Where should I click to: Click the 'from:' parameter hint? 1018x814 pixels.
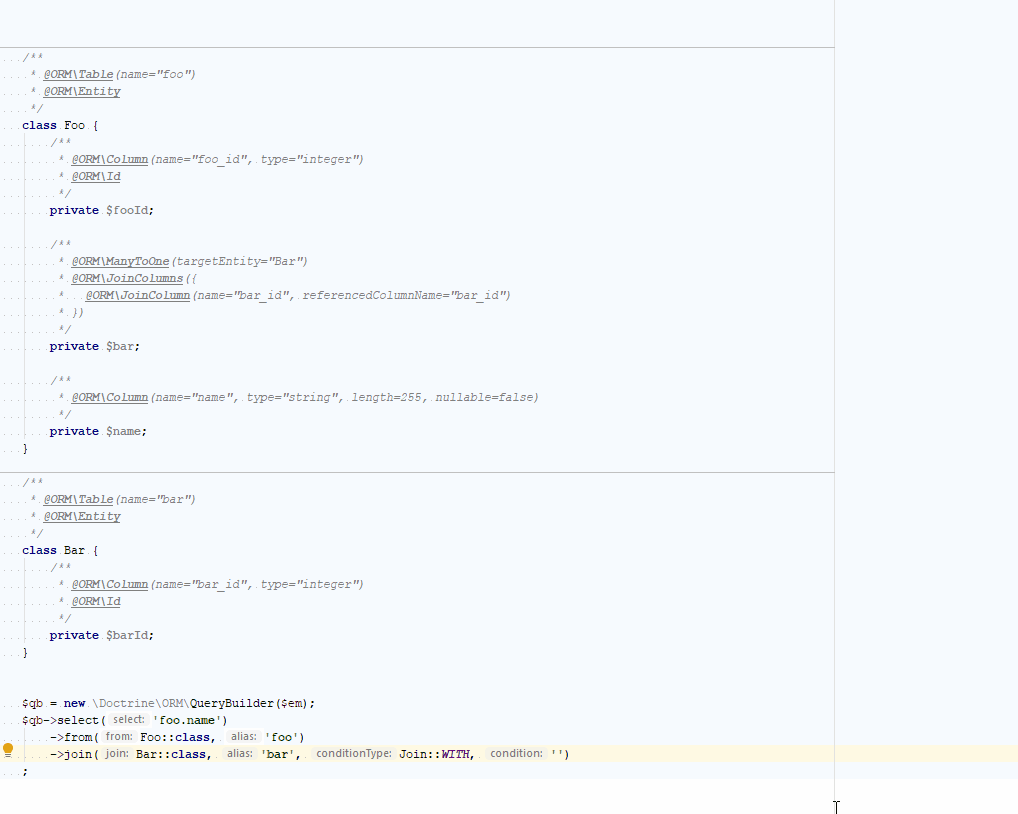[119, 737]
